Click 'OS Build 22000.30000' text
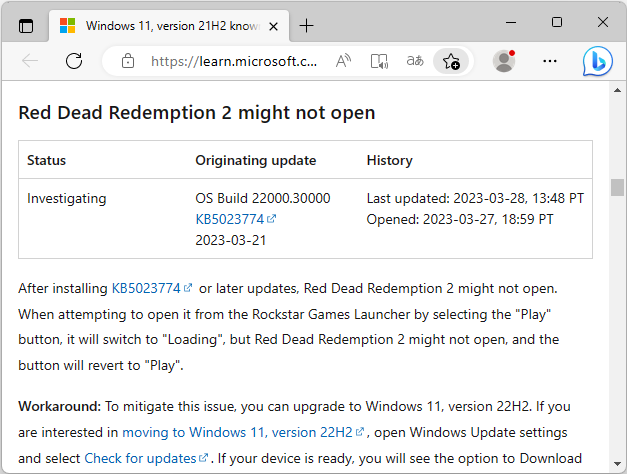 pyautogui.click(x=263, y=198)
